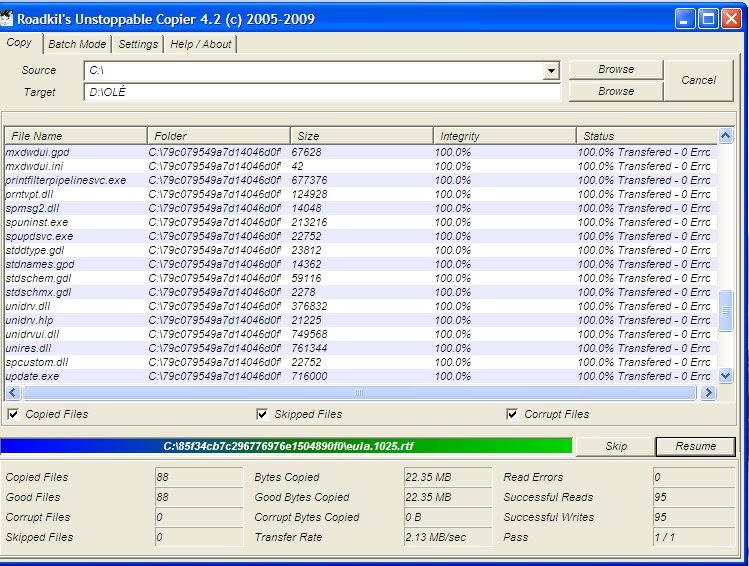Toggle the Skipped Files checkbox
The width and height of the screenshot is (749, 566).
262,414
